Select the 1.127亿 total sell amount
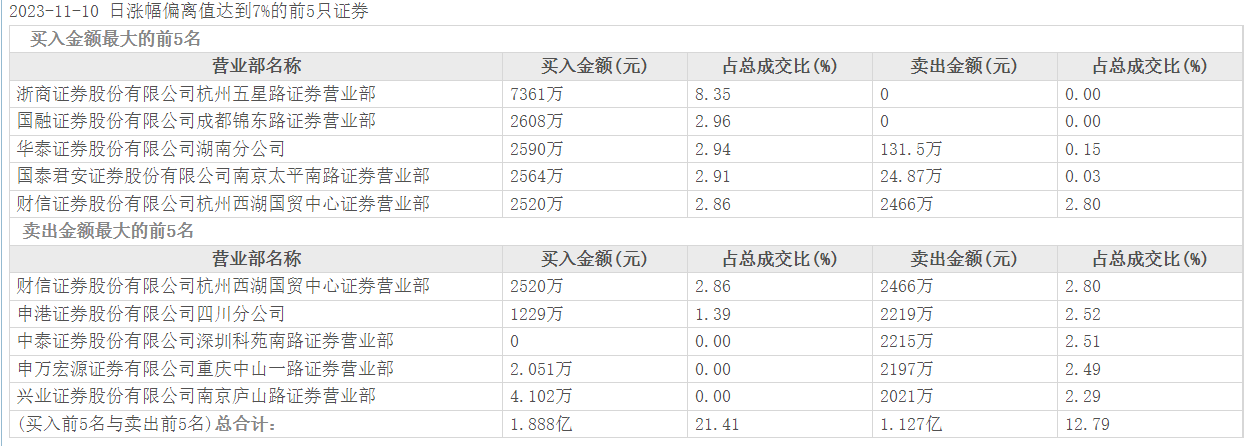 pos(911,424)
